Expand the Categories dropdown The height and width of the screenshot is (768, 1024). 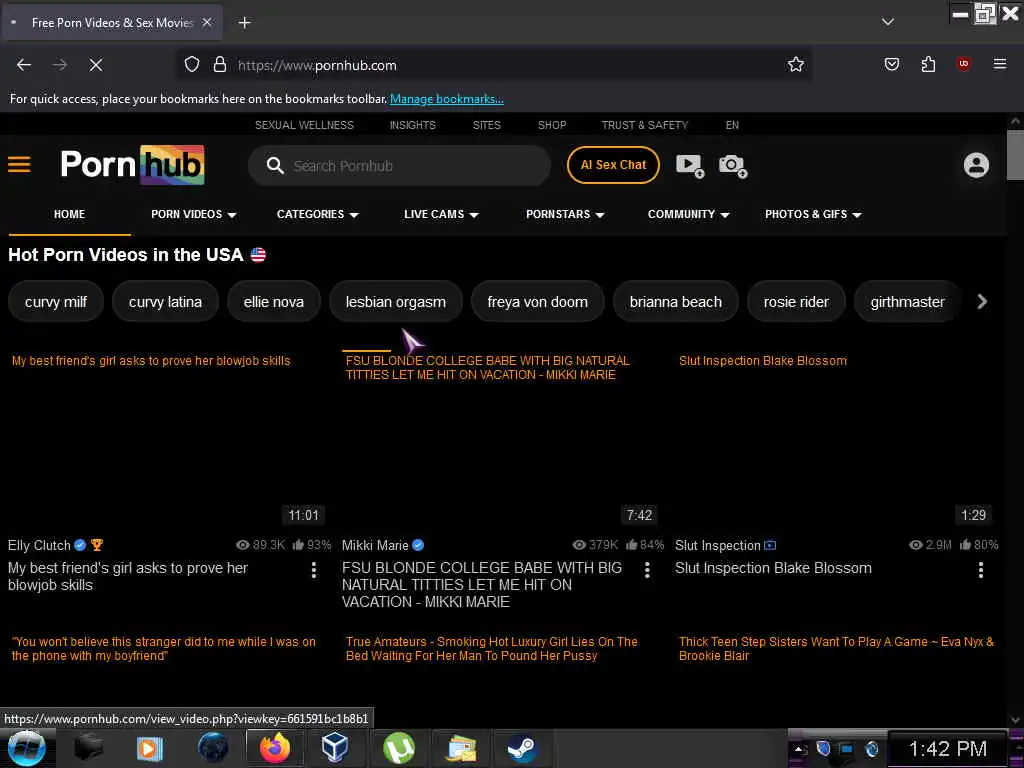[317, 214]
